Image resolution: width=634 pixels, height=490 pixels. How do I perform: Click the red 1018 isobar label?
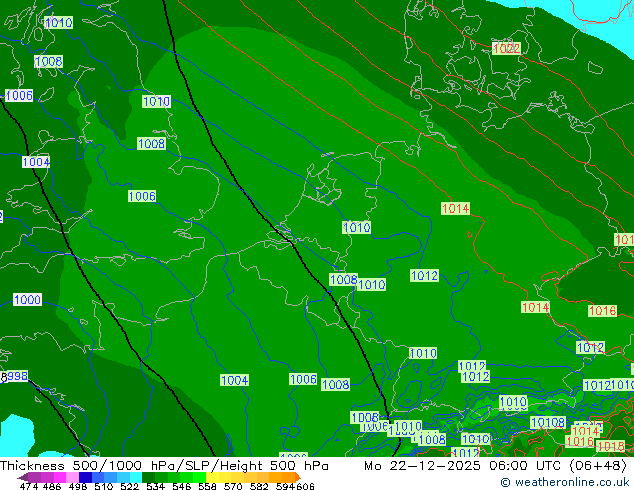coord(611,446)
